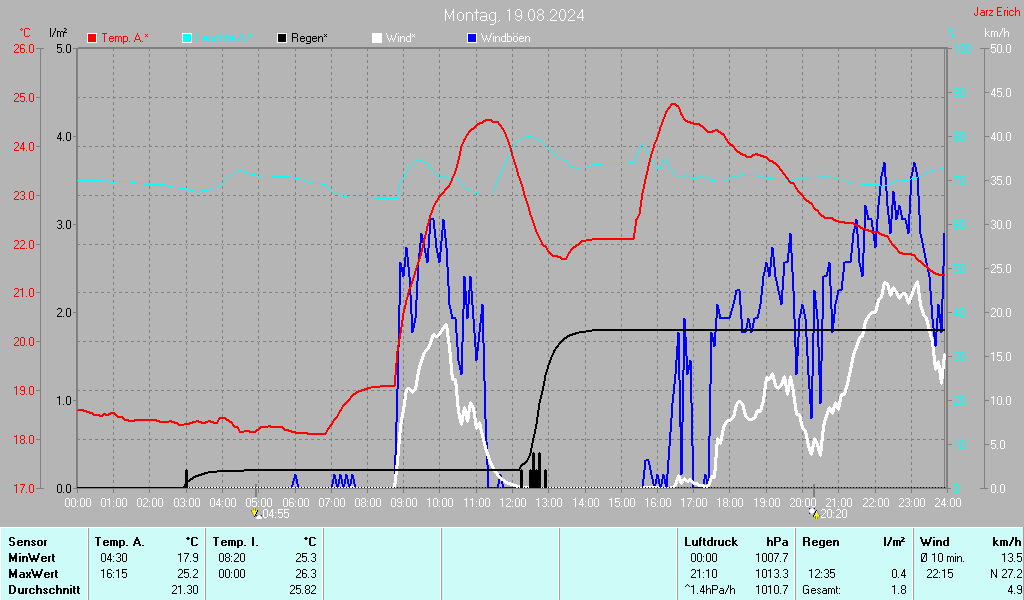Click the 12:00 mark on time axis

pos(512,502)
